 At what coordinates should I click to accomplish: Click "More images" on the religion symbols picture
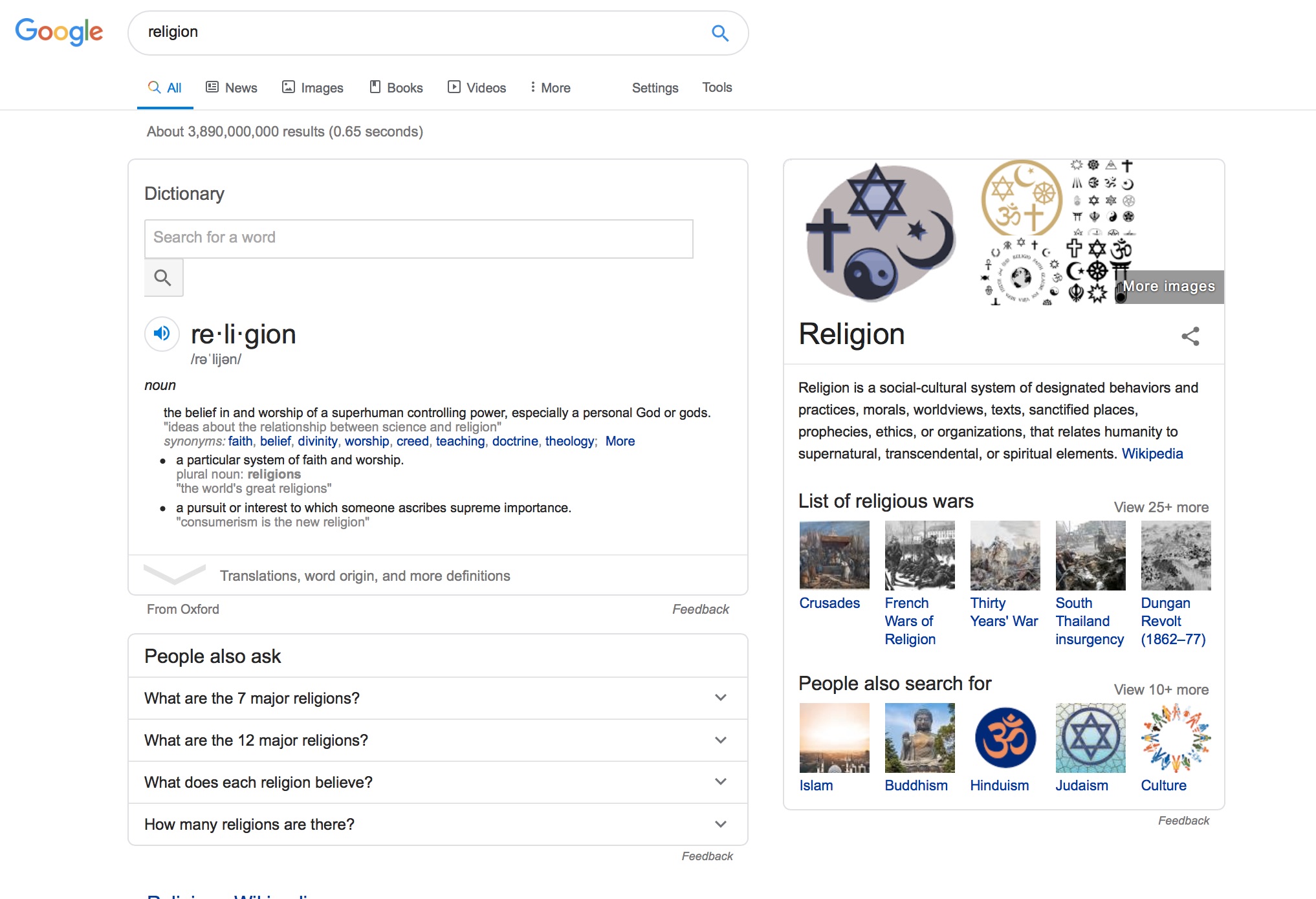[x=1168, y=286]
